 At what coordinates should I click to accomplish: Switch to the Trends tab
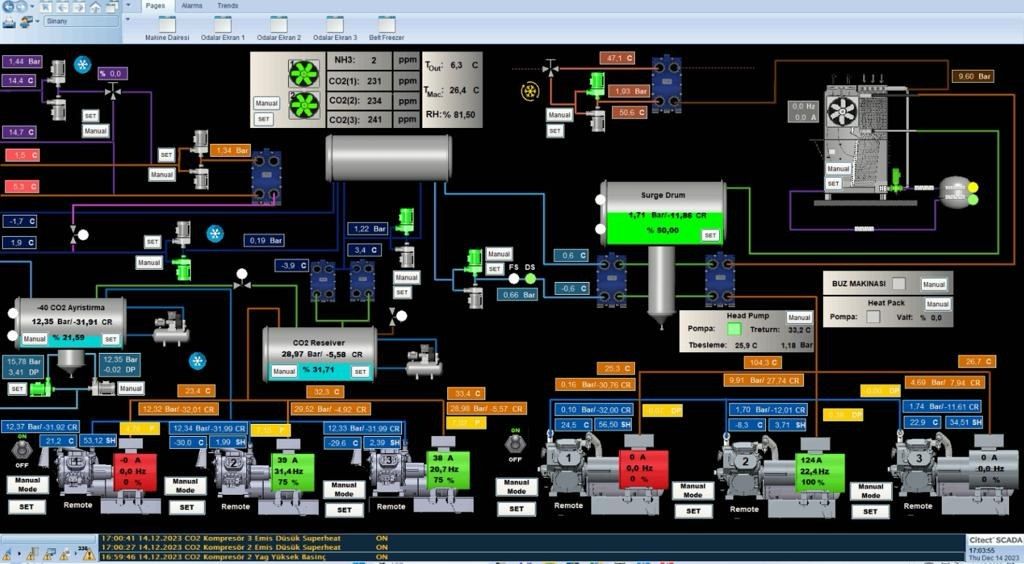click(228, 6)
